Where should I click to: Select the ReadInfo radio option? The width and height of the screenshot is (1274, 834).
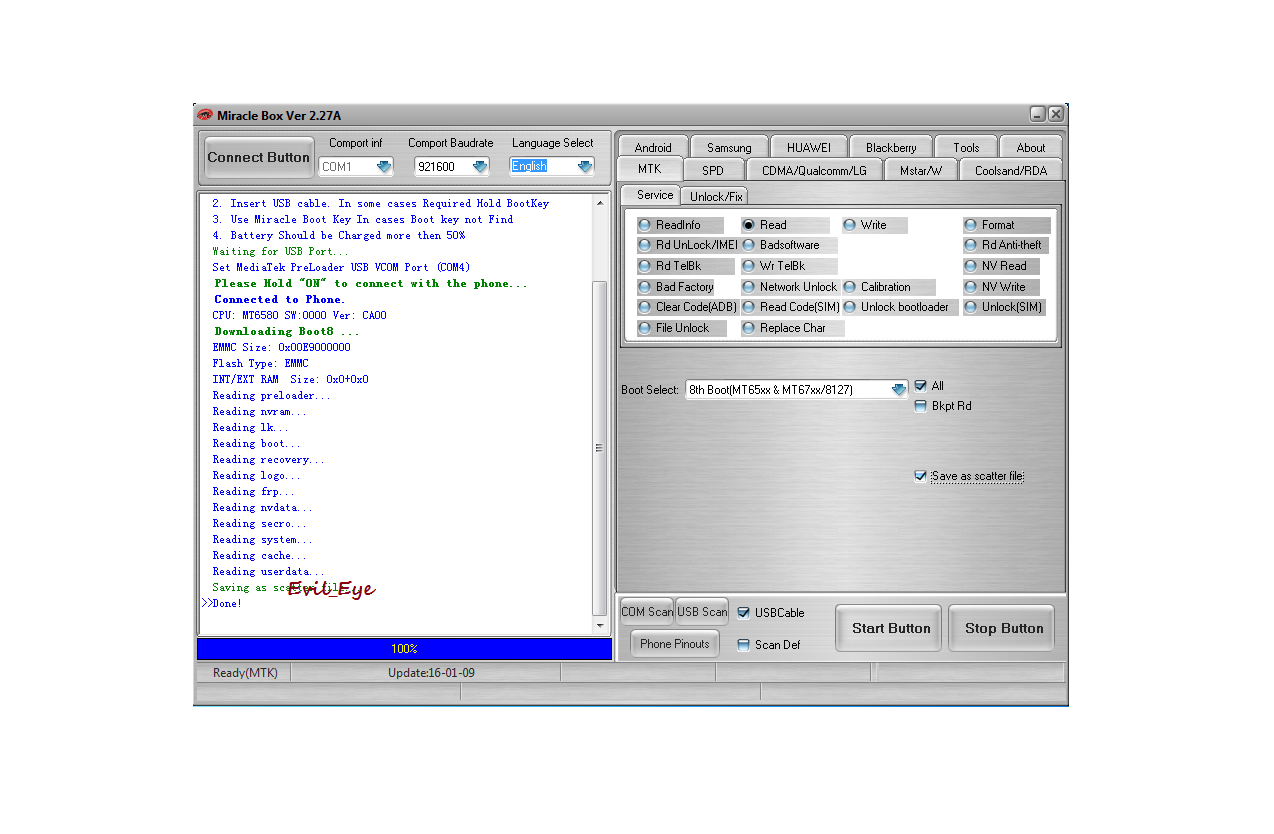click(x=680, y=225)
